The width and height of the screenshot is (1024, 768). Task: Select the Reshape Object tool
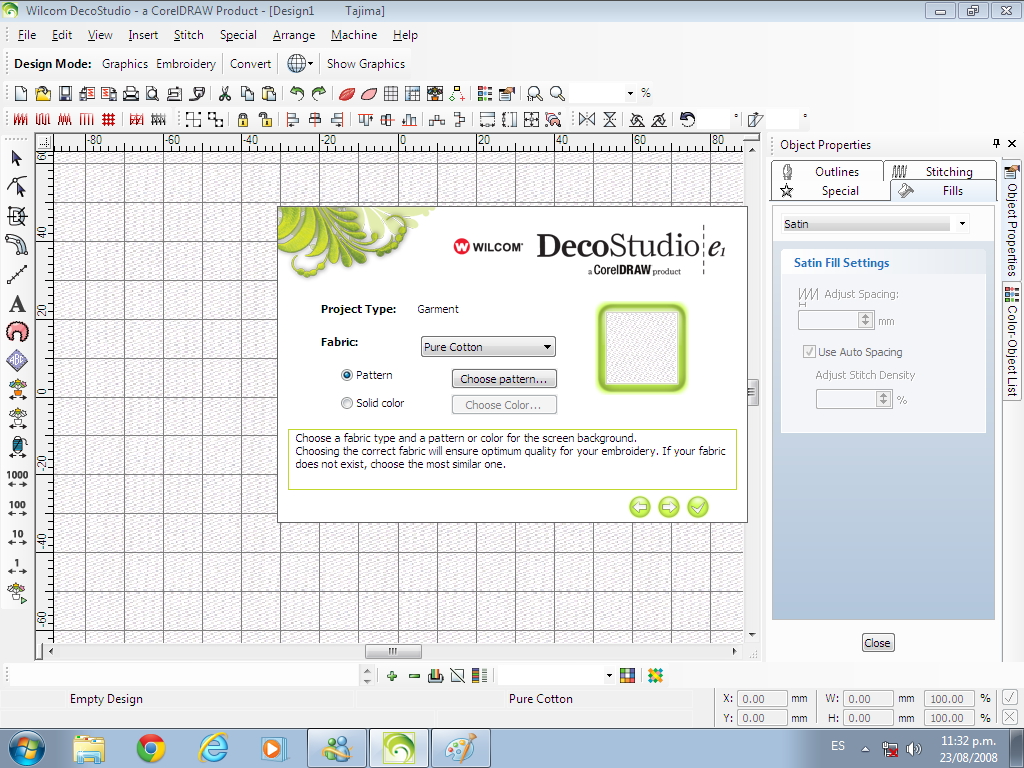[17, 186]
